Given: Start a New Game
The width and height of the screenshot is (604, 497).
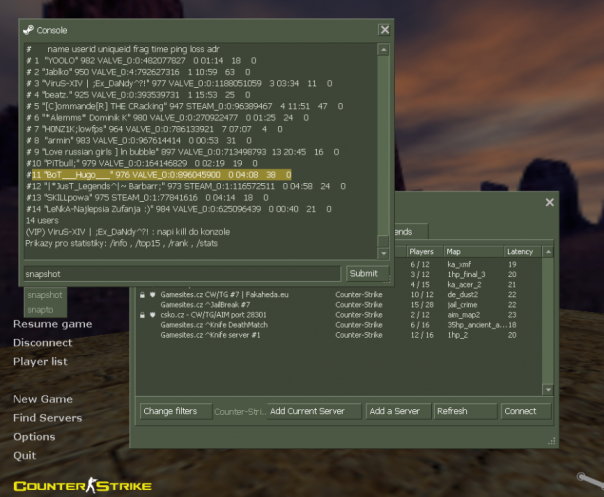Looking at the screenshot, I should (42, 399).
